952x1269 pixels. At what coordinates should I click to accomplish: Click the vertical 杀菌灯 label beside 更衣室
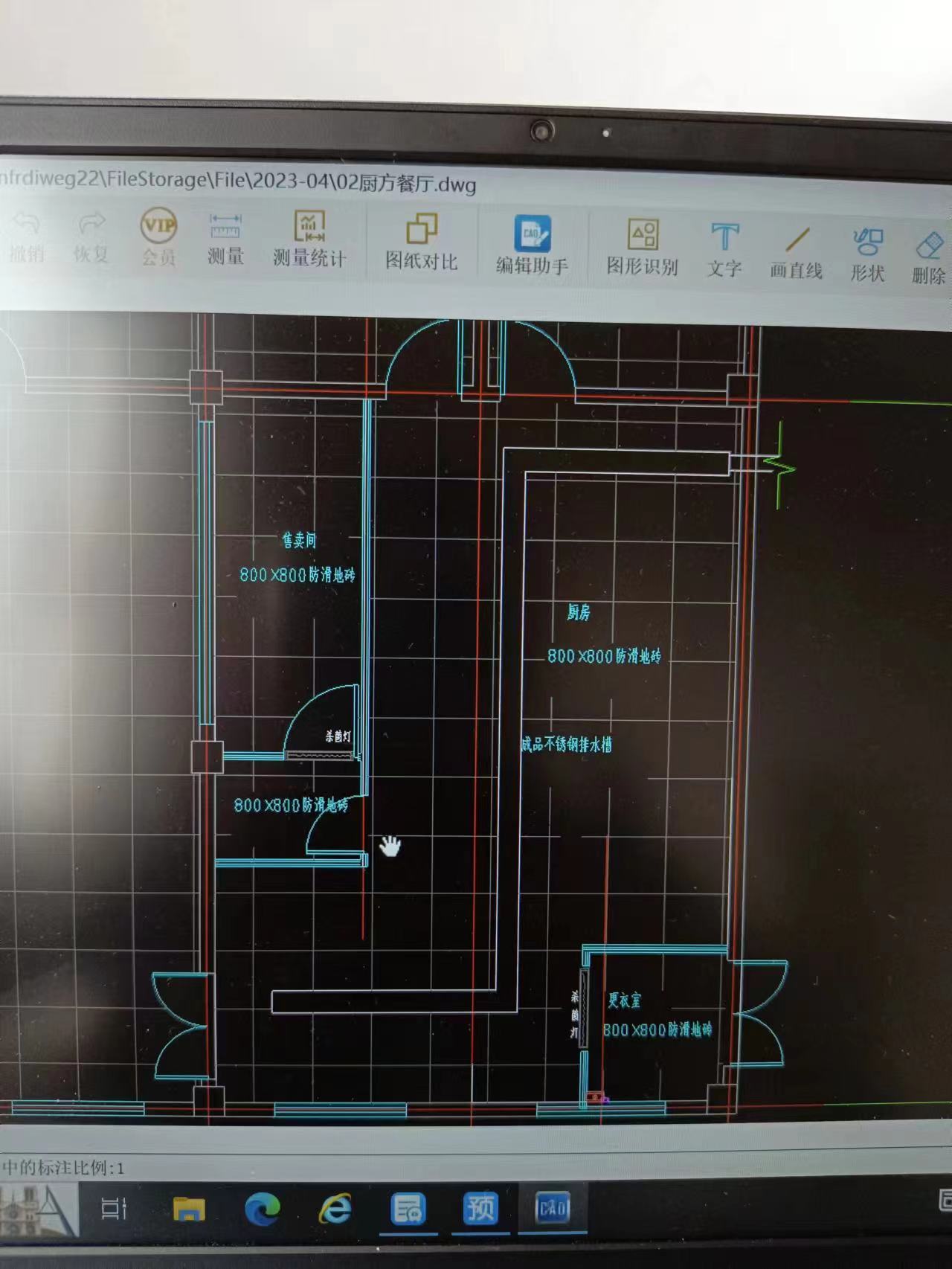tap(575, 1015)
